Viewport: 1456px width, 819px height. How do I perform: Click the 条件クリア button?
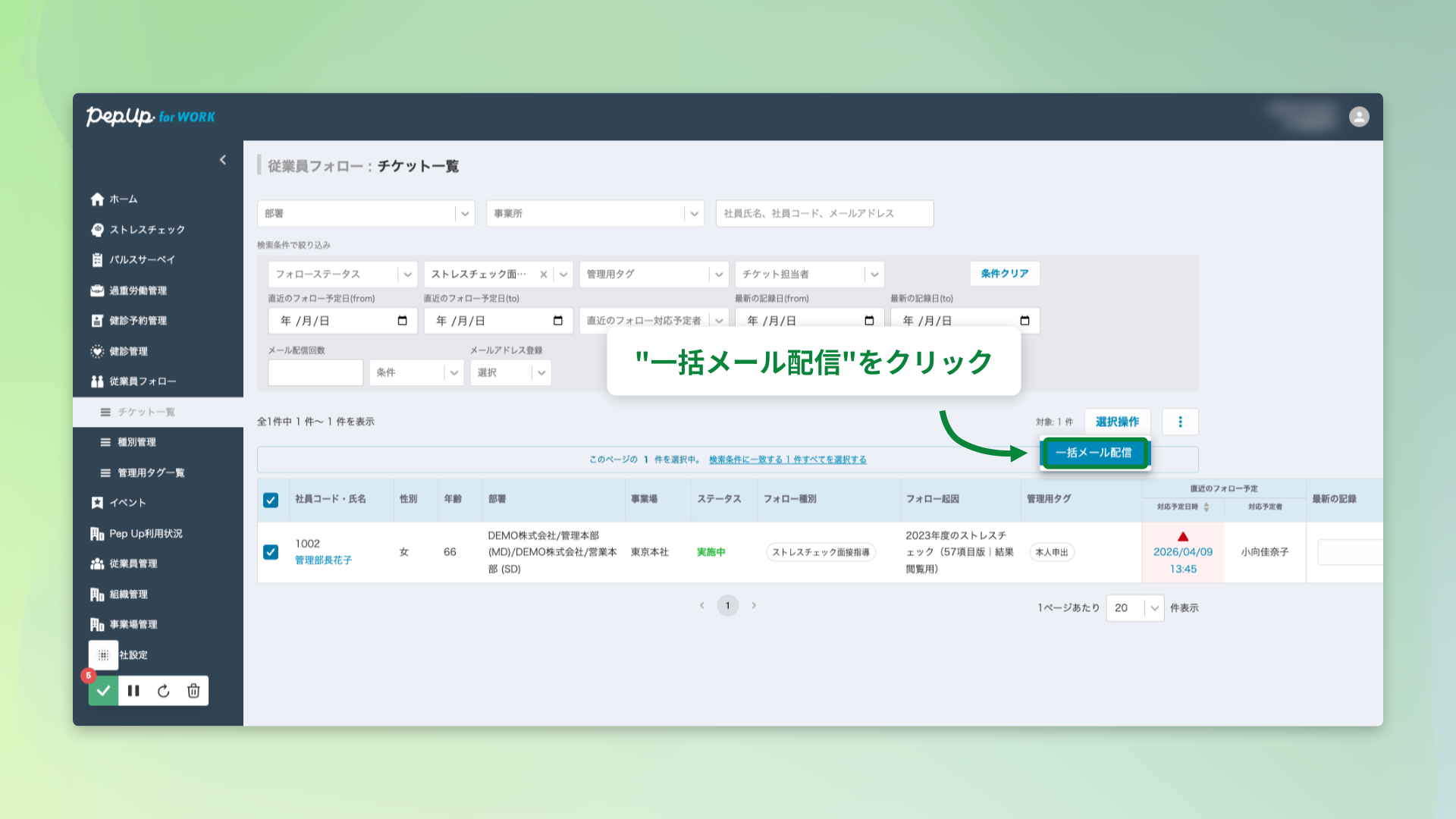pyautogui.click(x=1005, y=274)
